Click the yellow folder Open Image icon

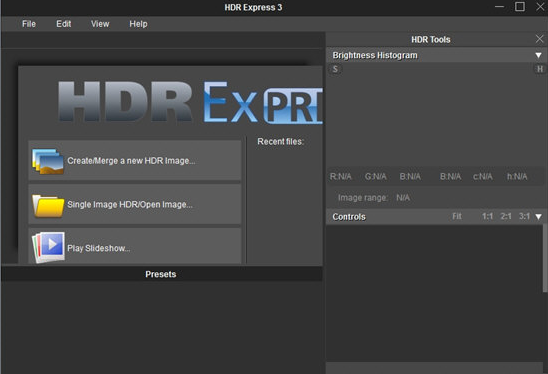tap(48, 206)
